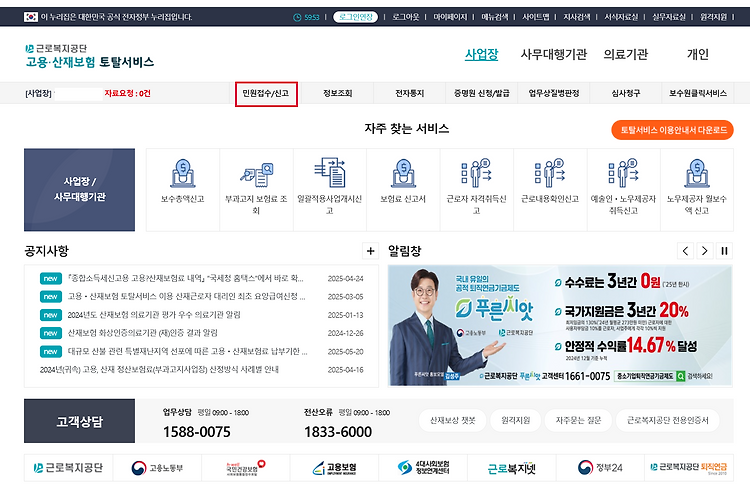Select the 사무대행기관 top tab
The image size is (750, 488).
pyautogui.click(x=554, y=55)
